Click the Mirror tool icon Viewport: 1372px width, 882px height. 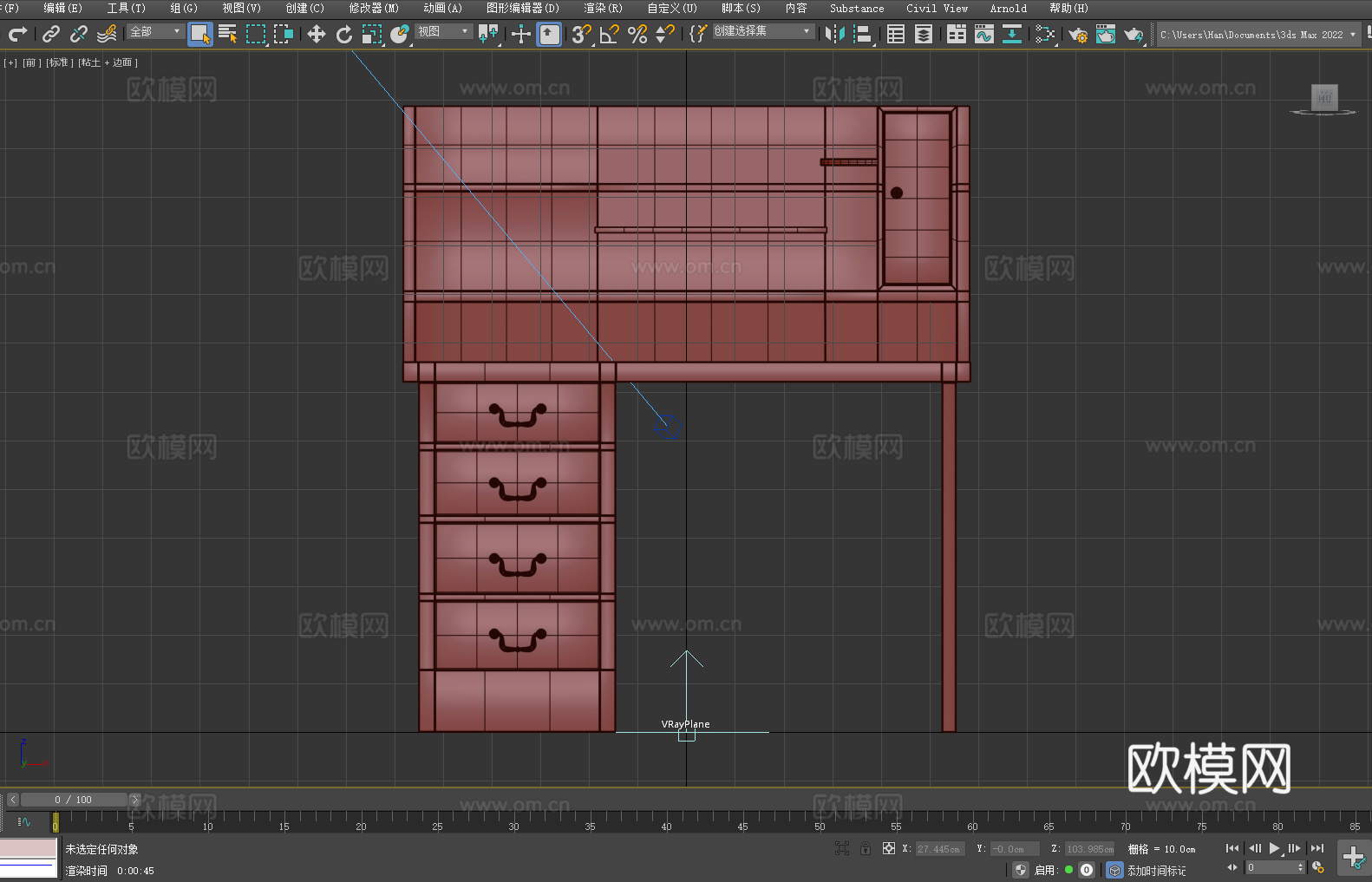pyautogui.click(x=835, y=34)
